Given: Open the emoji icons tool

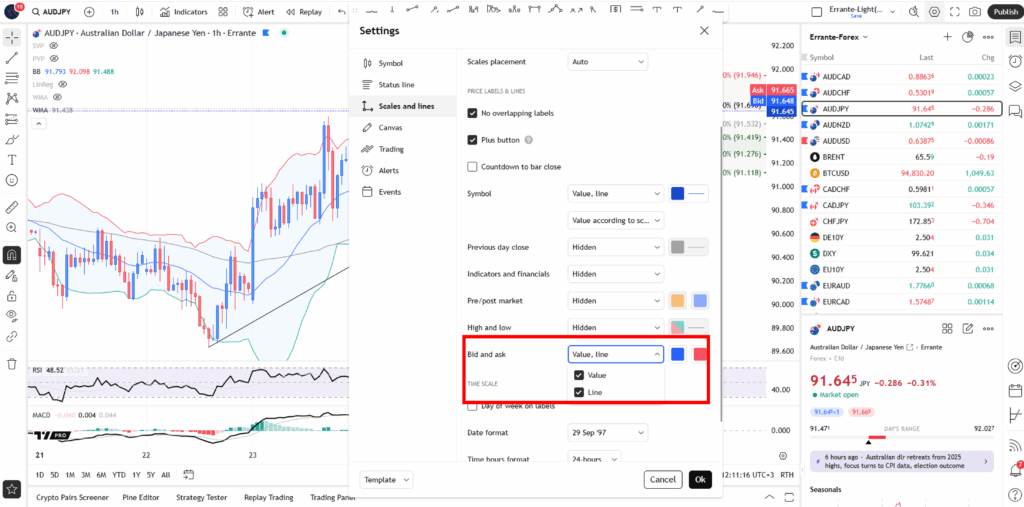Looking at the screenshot, I should (x=11, y=180).
